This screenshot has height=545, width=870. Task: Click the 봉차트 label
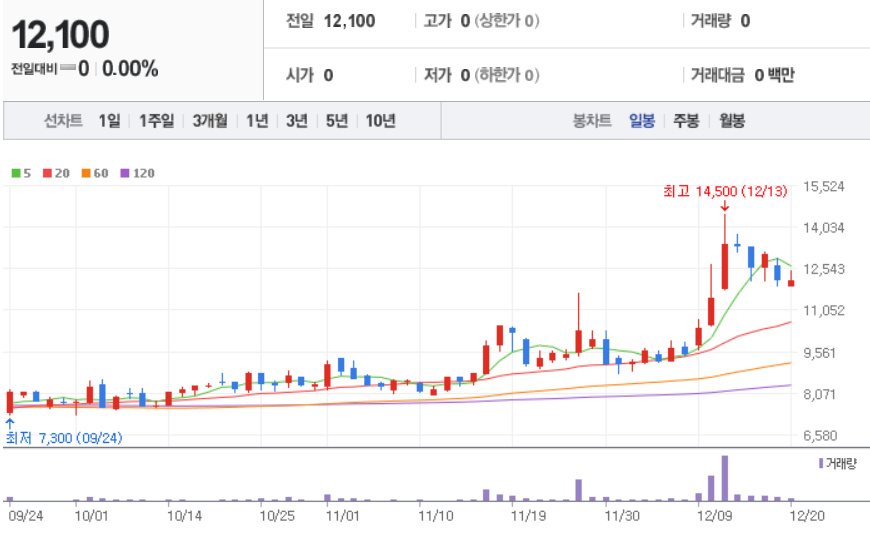[592, 120]
